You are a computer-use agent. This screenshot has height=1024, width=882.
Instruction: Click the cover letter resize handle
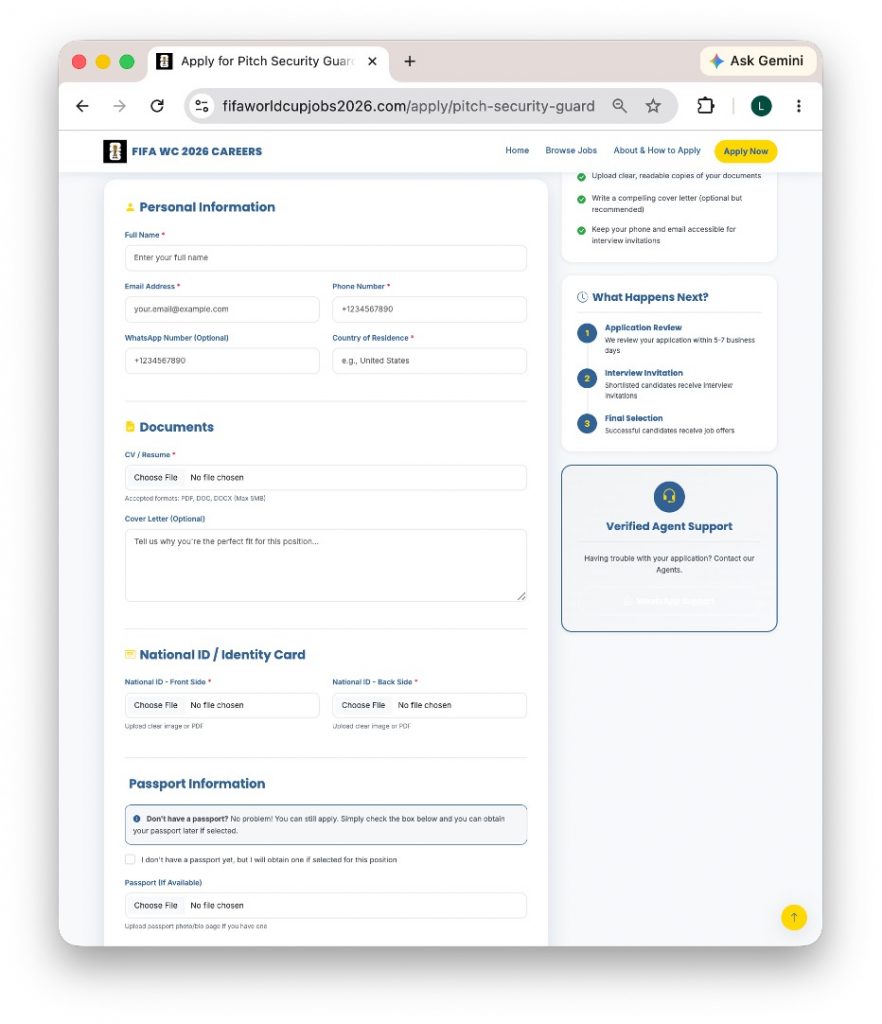[x=521, y=596]
